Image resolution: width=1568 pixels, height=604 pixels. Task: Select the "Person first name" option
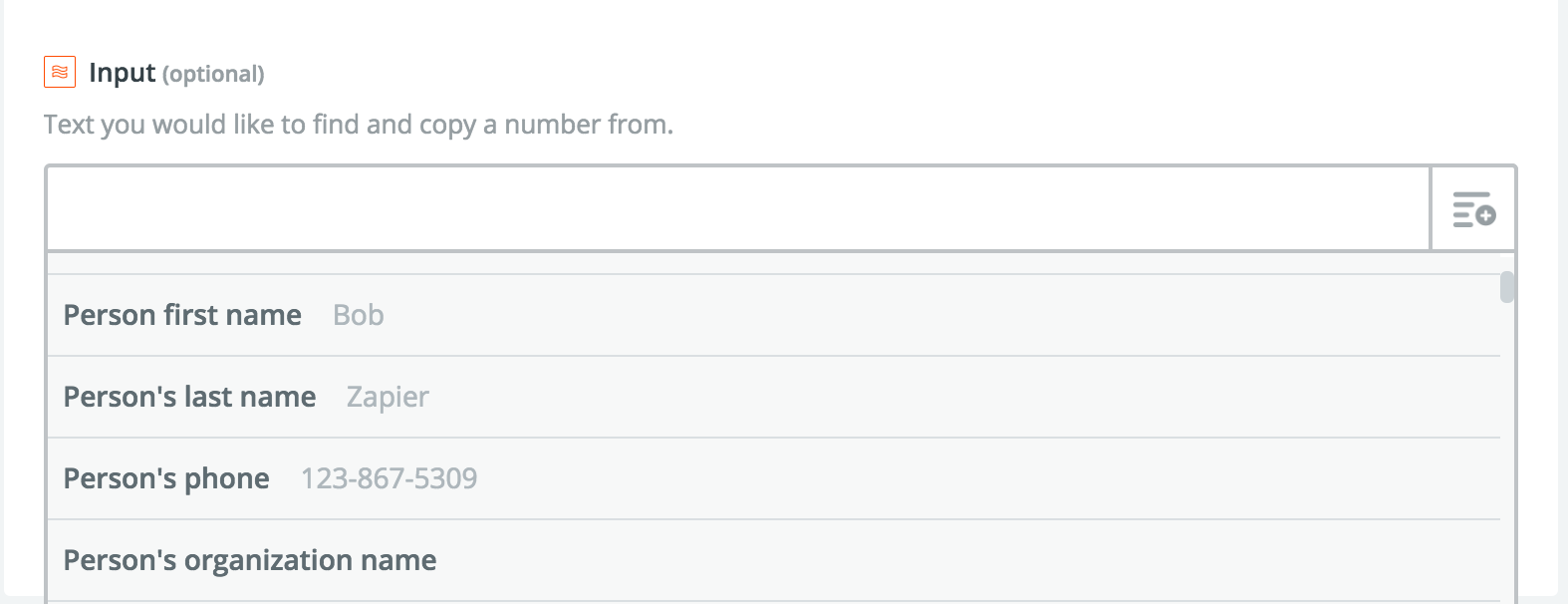click(774, 315)
